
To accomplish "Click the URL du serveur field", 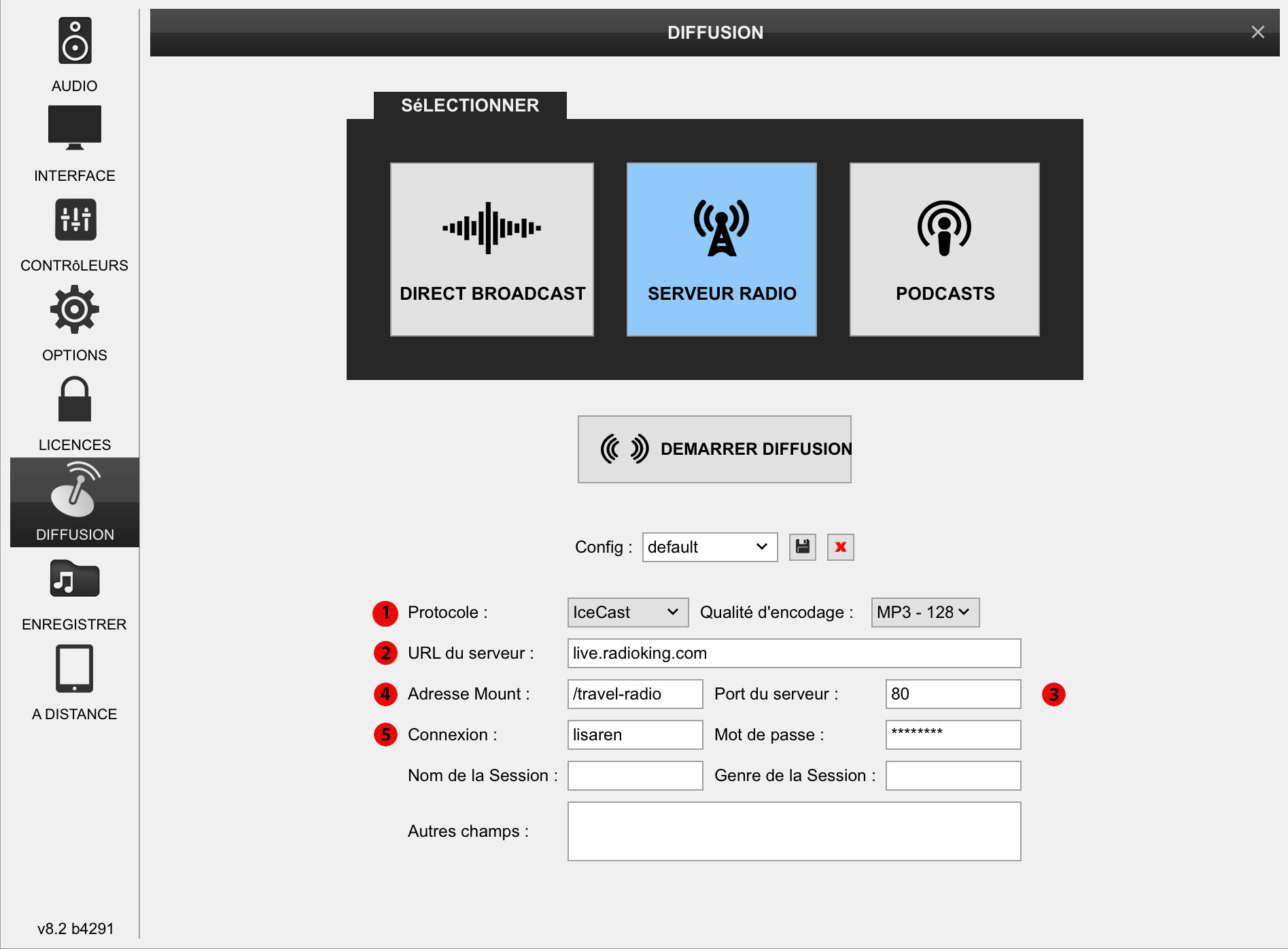I will pyautogui.click(x=794, y=653).
